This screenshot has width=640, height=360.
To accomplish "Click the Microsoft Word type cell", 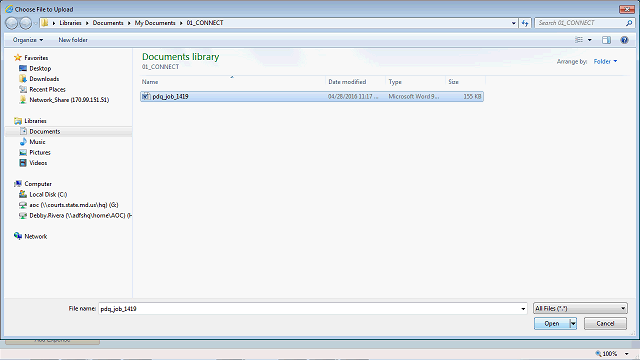I will (413, 96).
